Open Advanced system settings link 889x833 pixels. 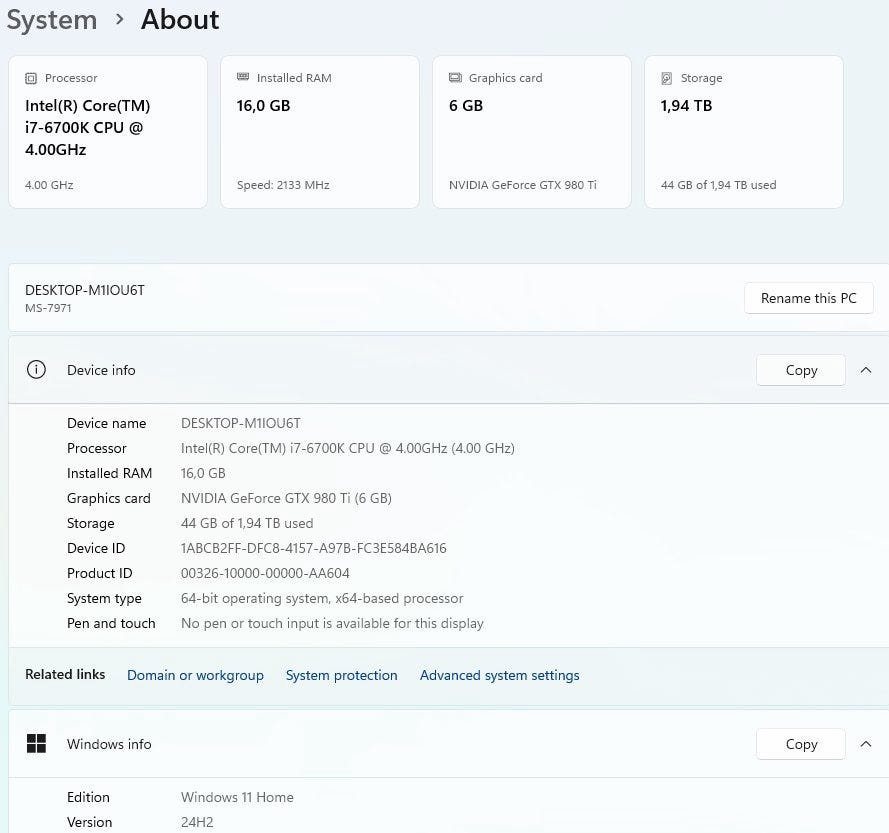pos(499,675)
